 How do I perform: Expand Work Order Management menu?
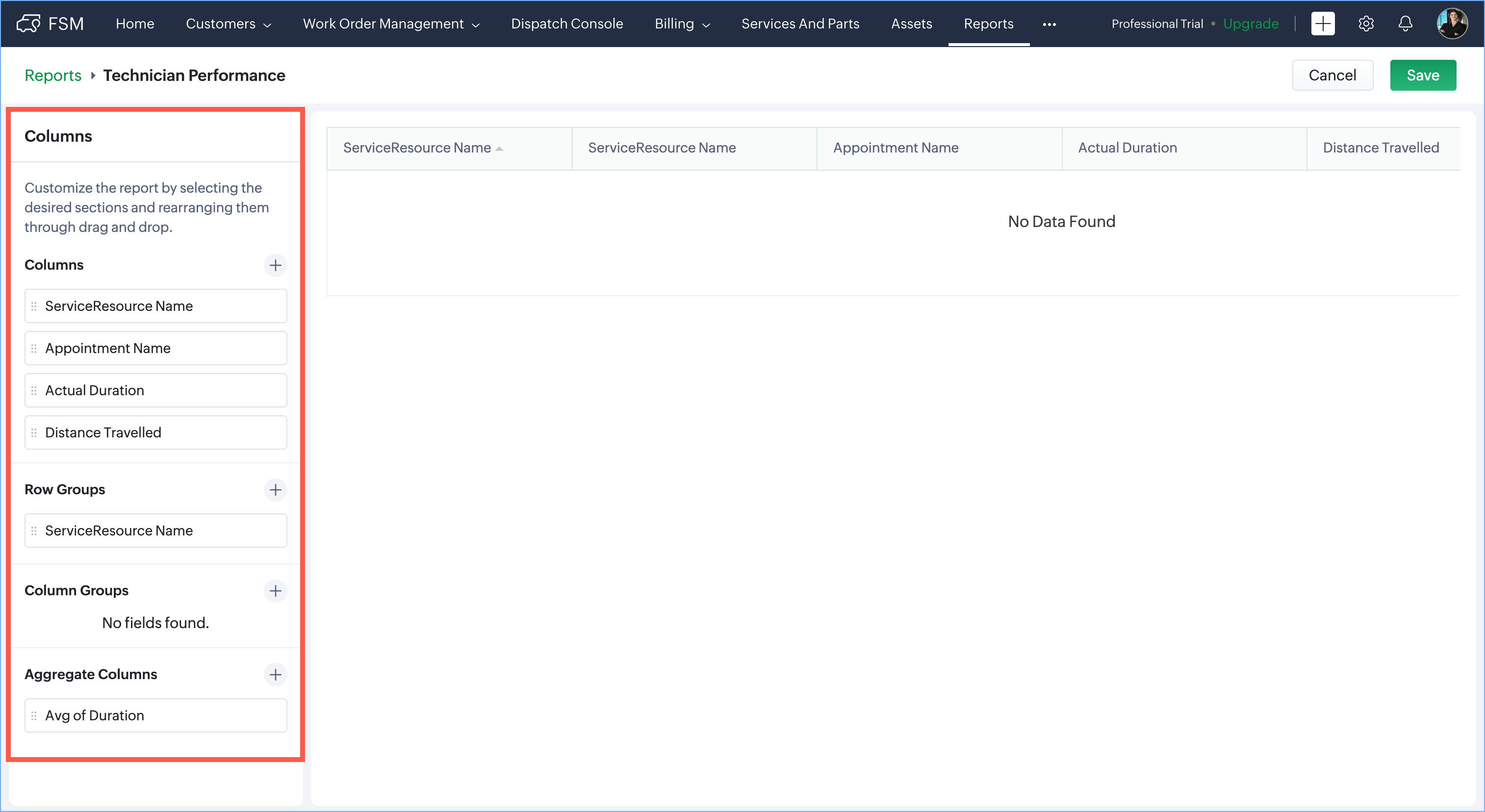click(391, 24)
